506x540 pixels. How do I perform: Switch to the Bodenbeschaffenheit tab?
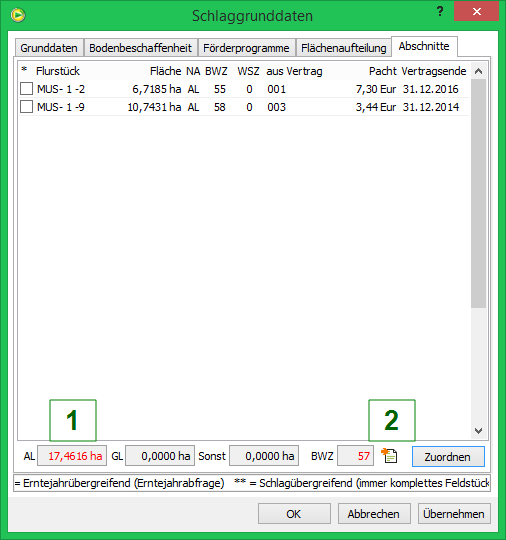tap(141, 48)
